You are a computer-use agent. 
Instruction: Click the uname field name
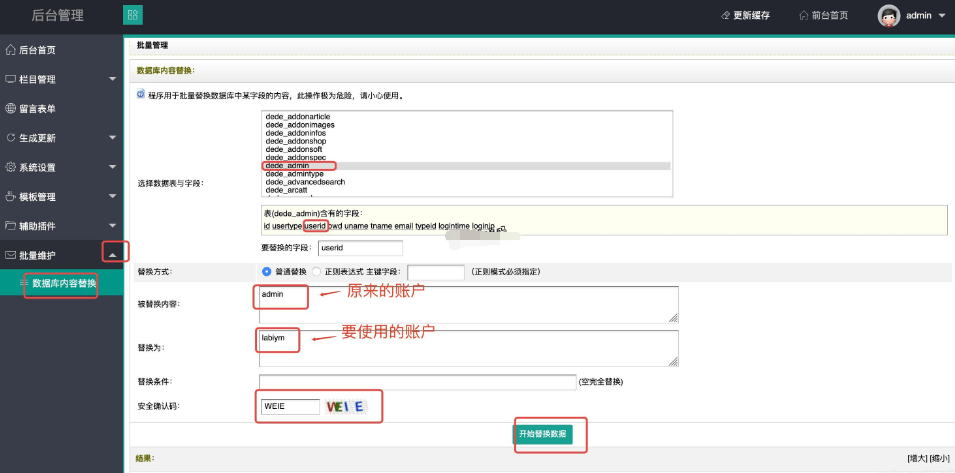[356, 226]
